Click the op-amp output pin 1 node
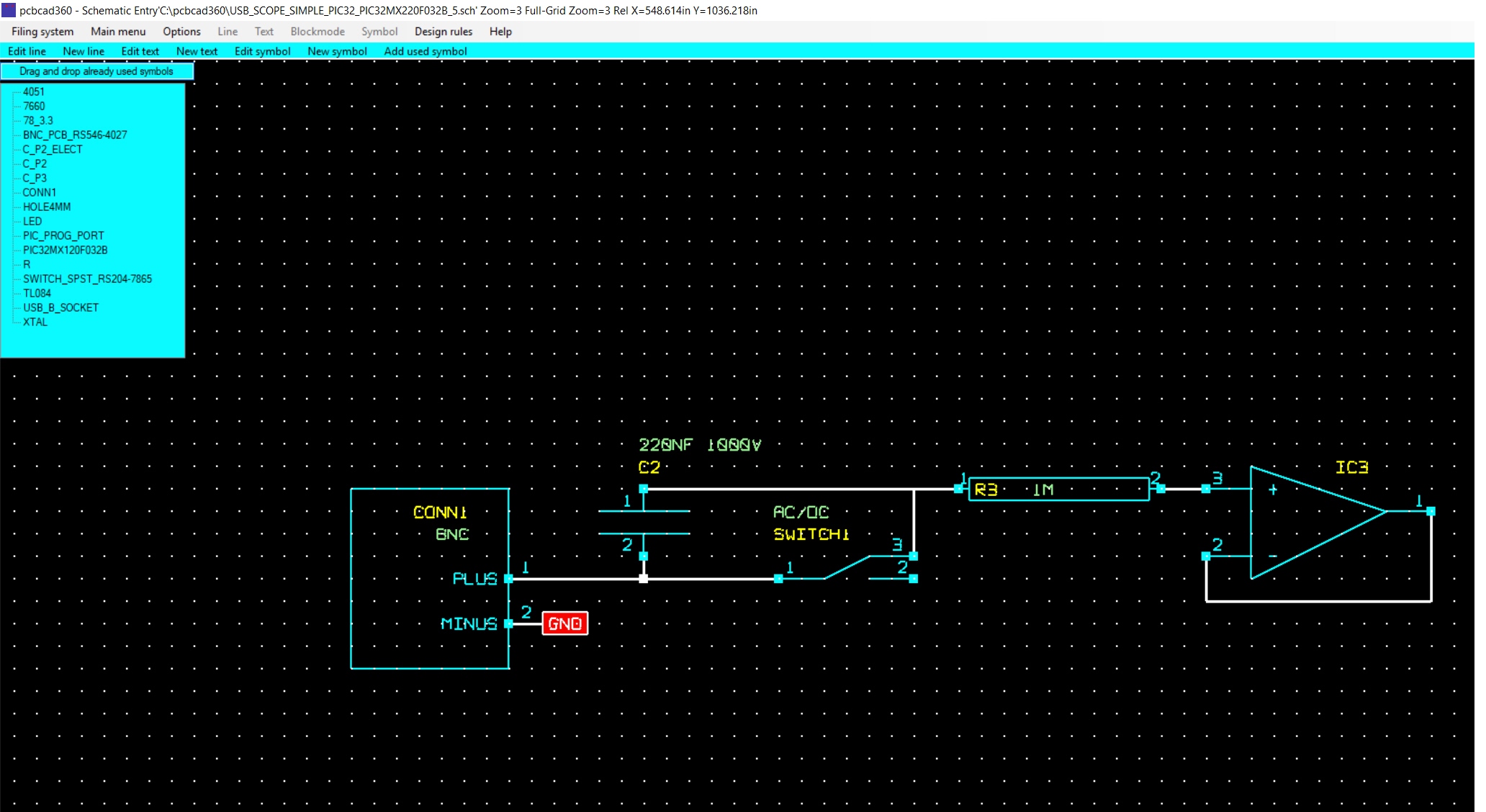 coord(1431,511)
